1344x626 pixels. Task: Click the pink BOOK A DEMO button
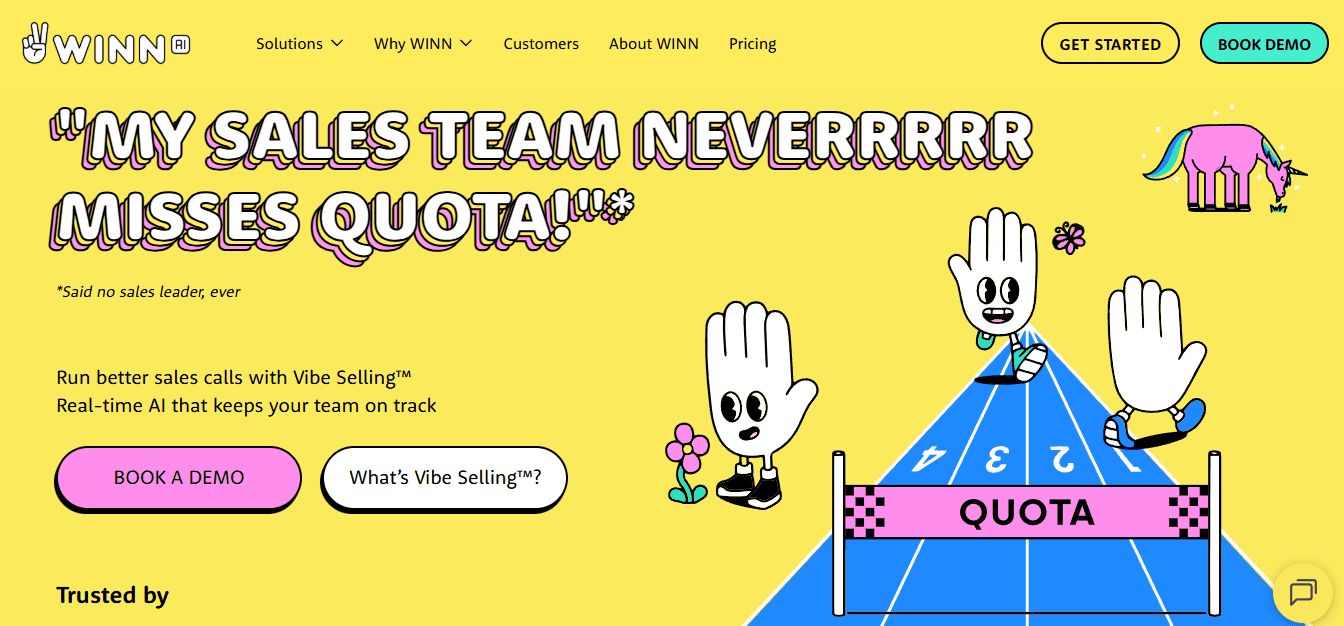[x=178, y=477]
